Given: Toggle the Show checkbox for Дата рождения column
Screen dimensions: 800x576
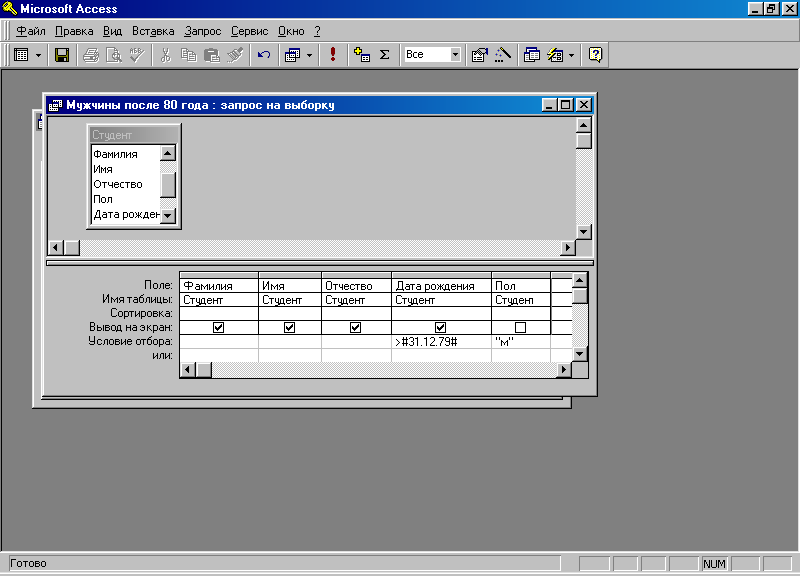Looking at the screenshot, I should pyautogui.click(x=440, y=328).
